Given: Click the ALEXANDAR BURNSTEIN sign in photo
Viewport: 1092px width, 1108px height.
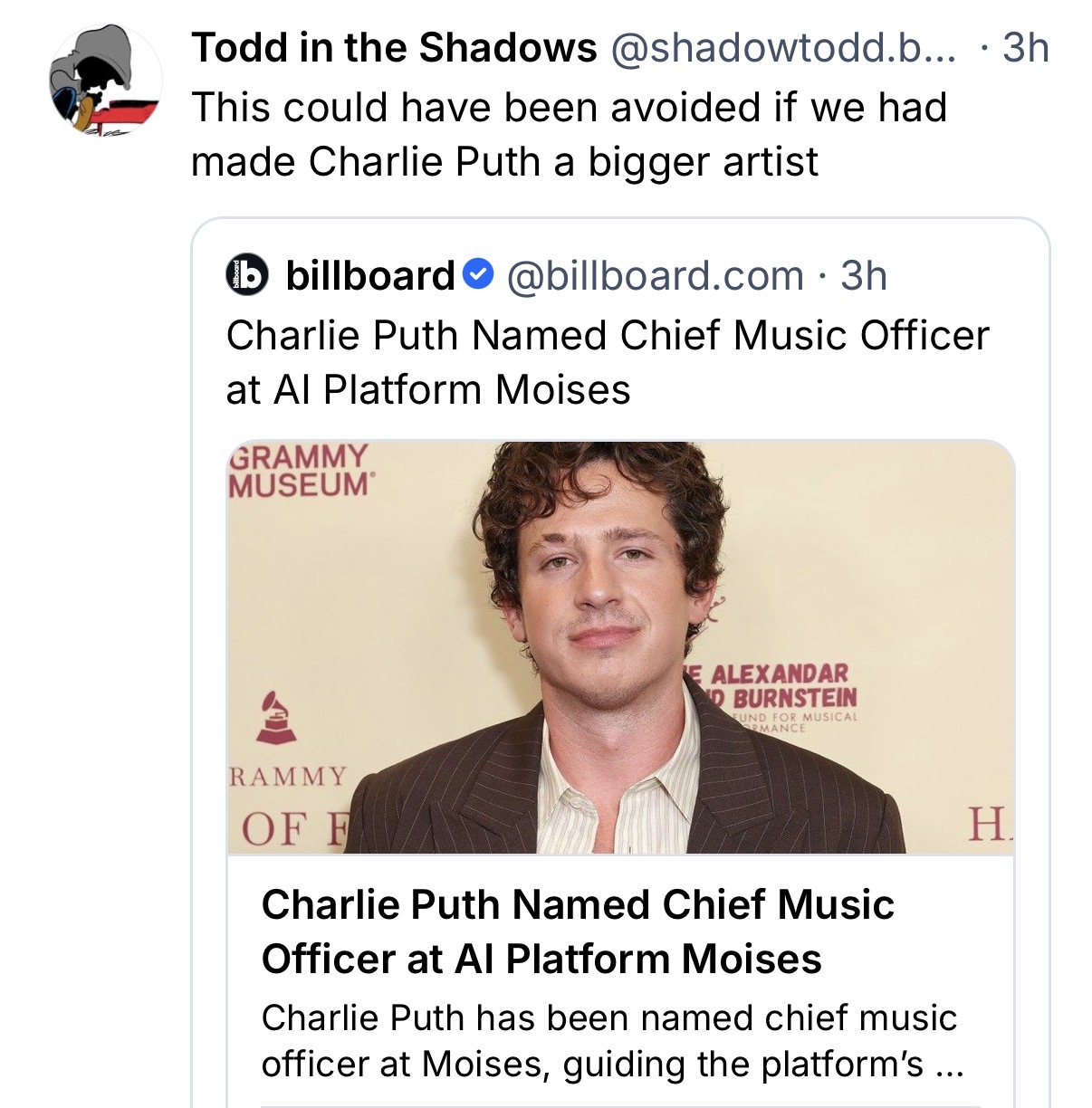Looking at the screenshot, I should pos(774,697).
